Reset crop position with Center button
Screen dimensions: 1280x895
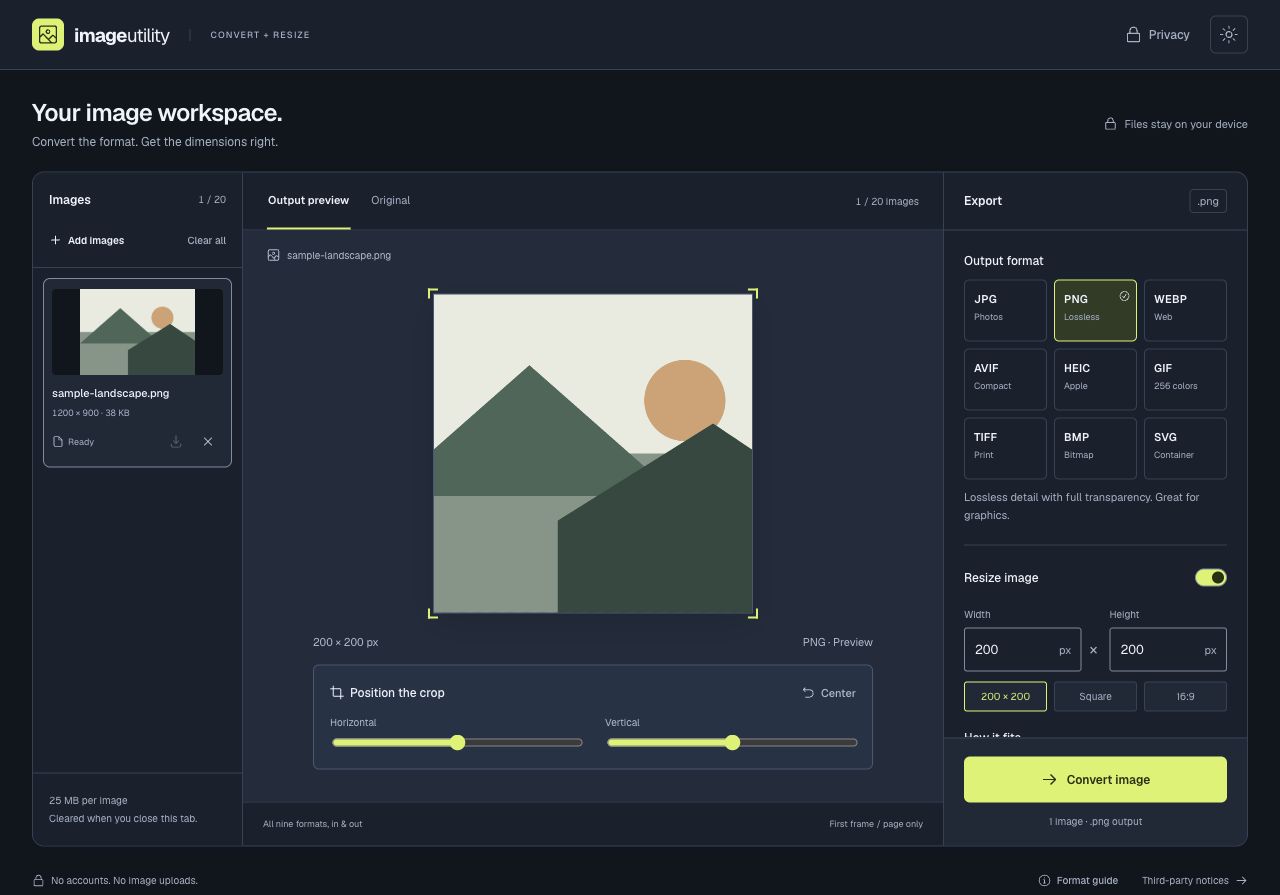pos(829,693)
